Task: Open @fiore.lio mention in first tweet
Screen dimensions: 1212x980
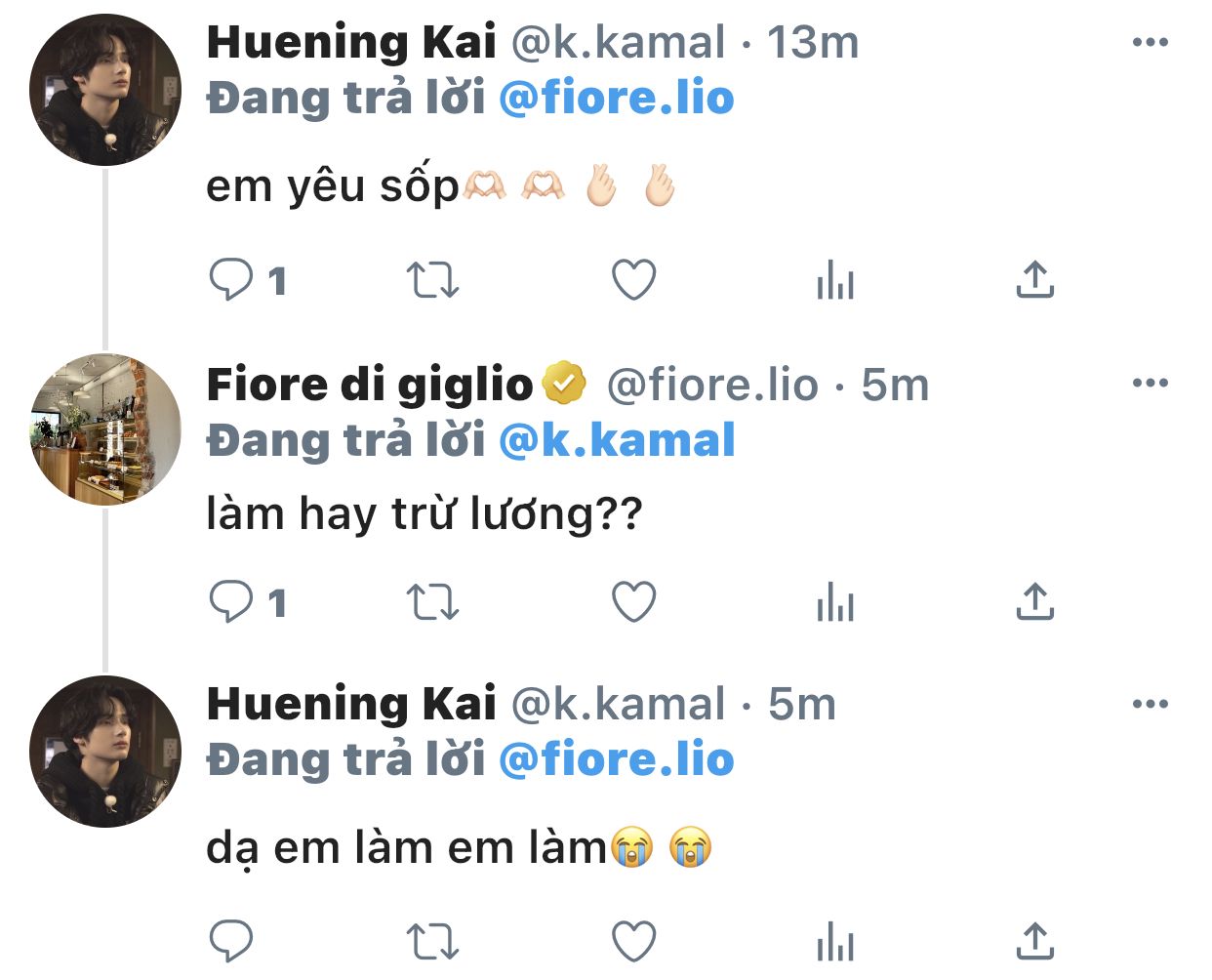Action: 616,99
